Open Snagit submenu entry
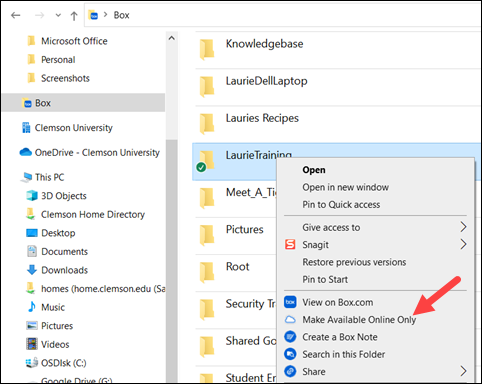This screenshot has height=384, width=482. coord(315,245)
